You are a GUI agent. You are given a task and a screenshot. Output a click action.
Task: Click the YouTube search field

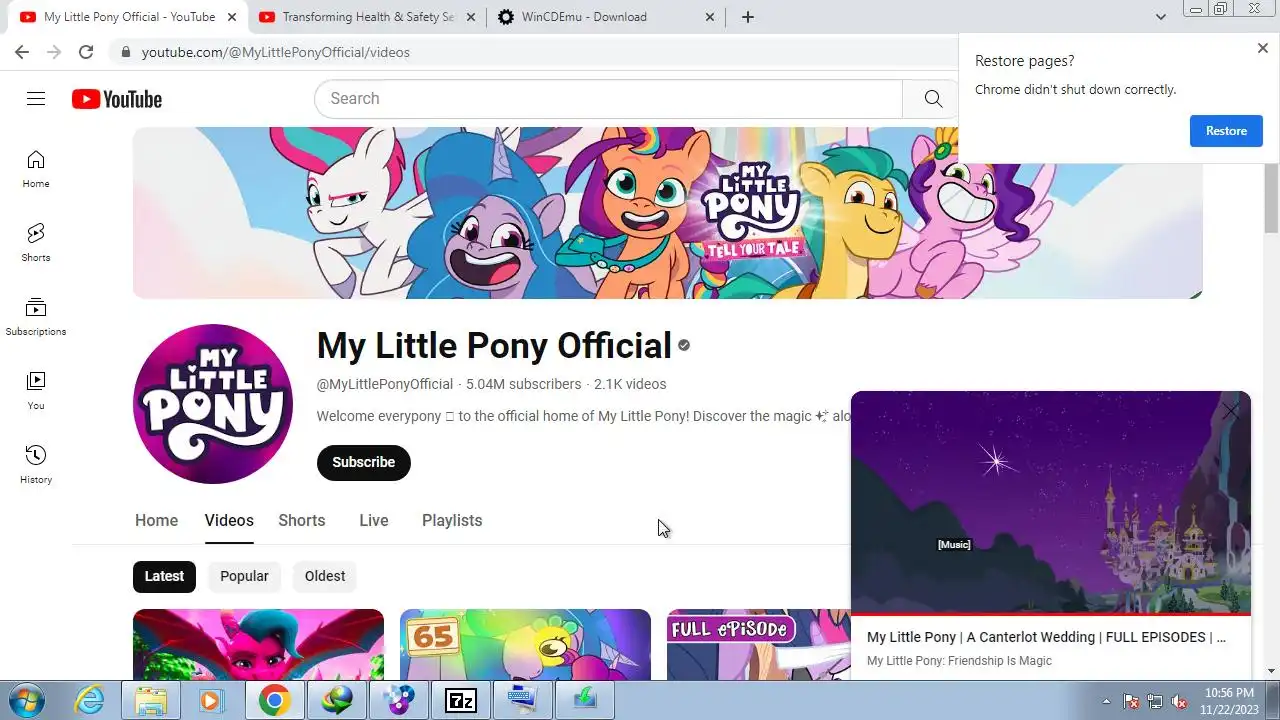point(609,98)
